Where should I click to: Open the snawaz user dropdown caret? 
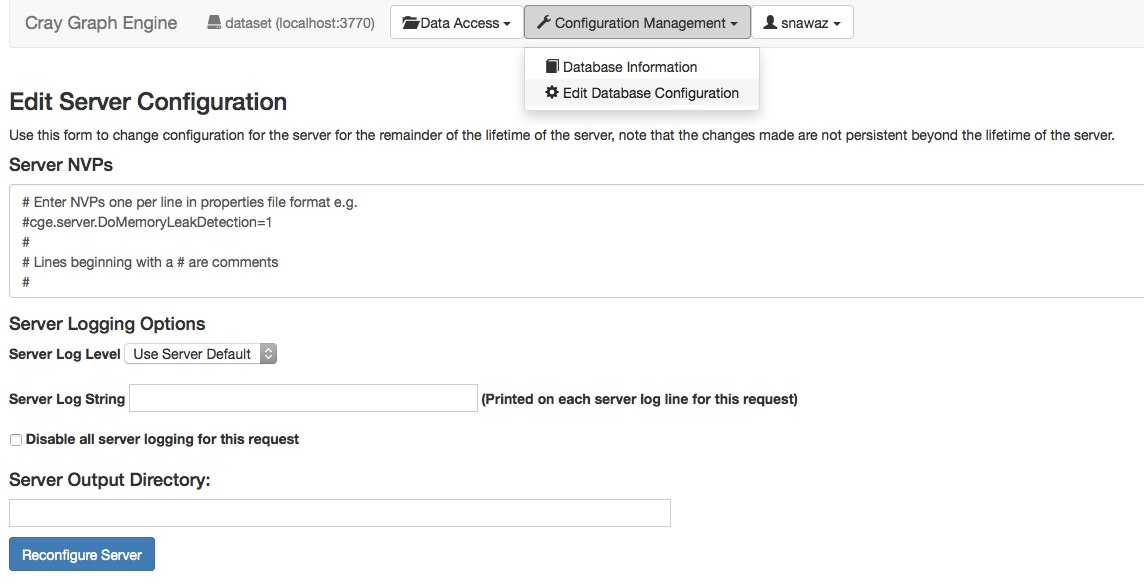click(836, 24)
